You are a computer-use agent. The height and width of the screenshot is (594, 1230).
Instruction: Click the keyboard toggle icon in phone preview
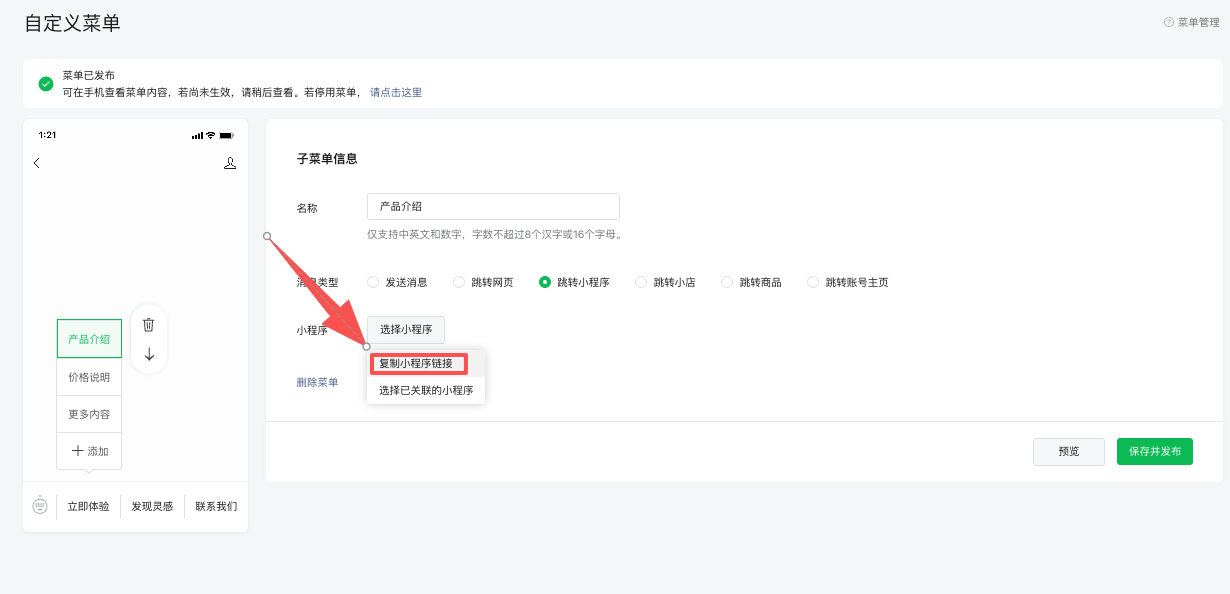click(x=40, y=506)
